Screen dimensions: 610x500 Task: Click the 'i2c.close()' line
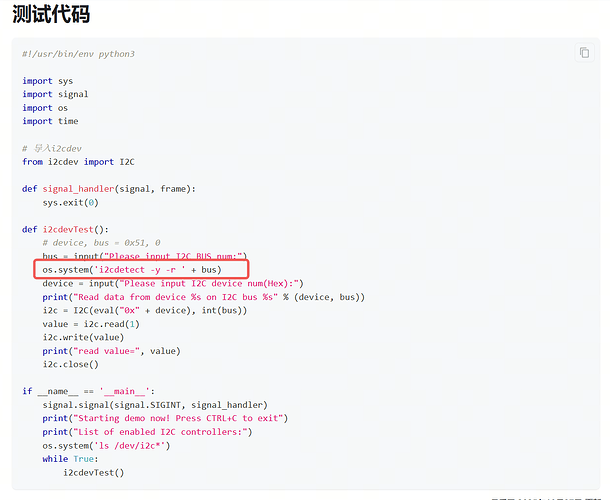pyautogui.click(x=70, y=364)
